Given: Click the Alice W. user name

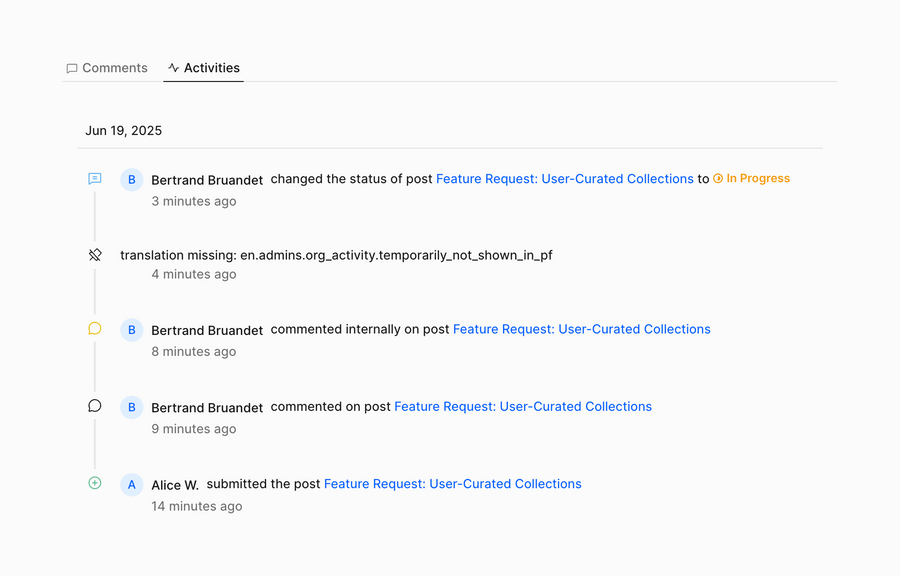Looking at the screenshot, I should click(175, 485).
